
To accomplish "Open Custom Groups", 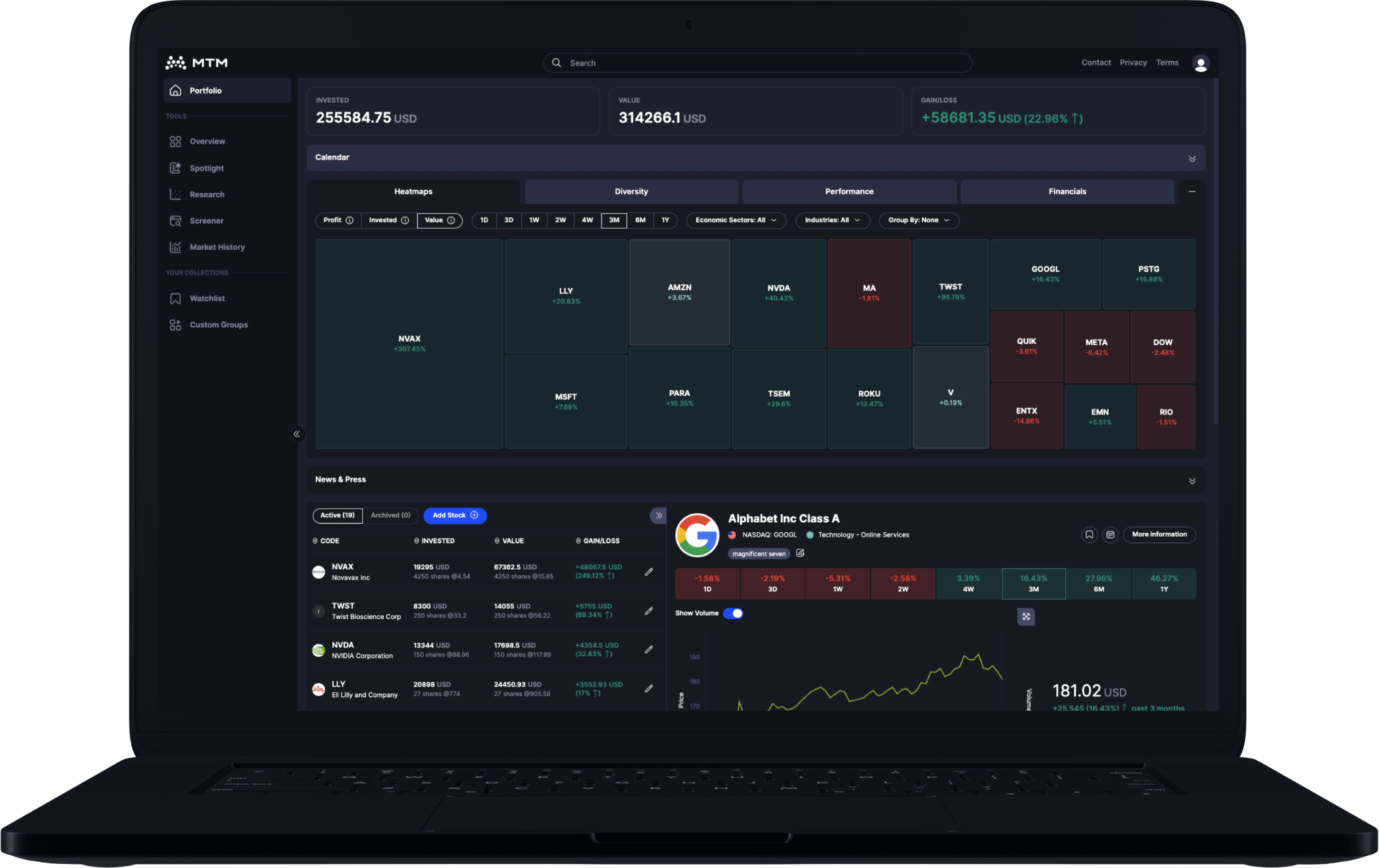I will coord(209,325).
